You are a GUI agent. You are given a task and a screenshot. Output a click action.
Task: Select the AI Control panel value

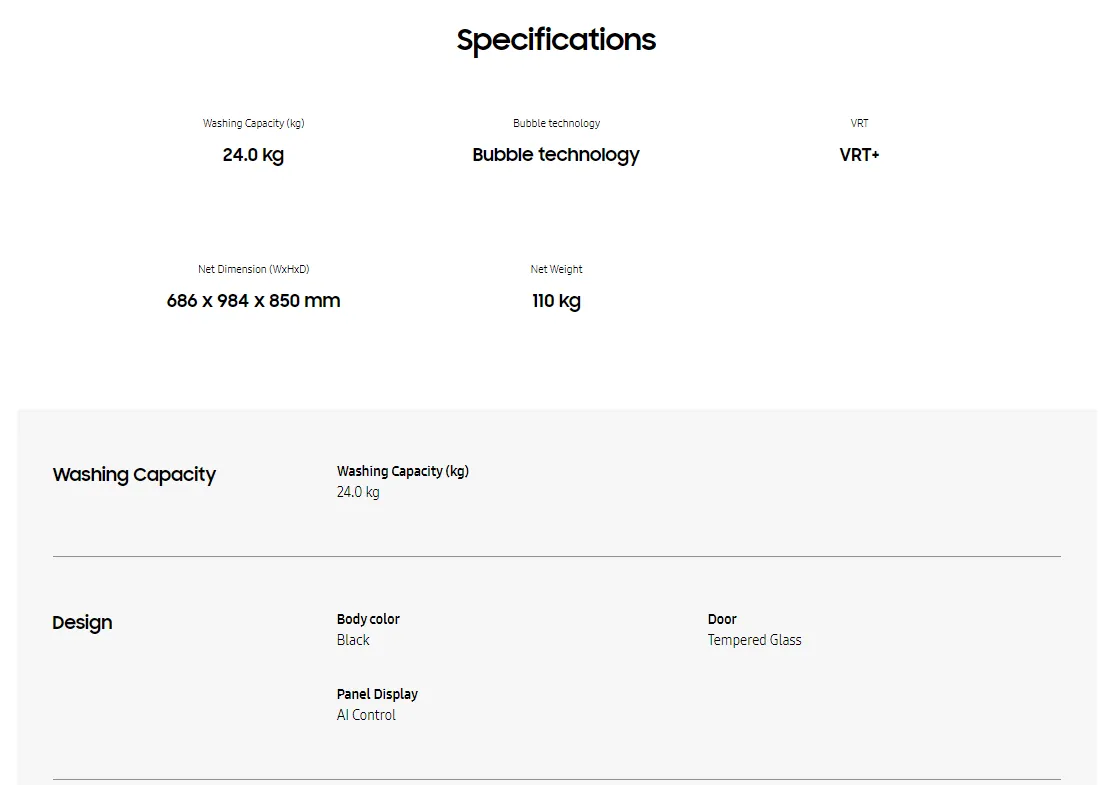366,715
